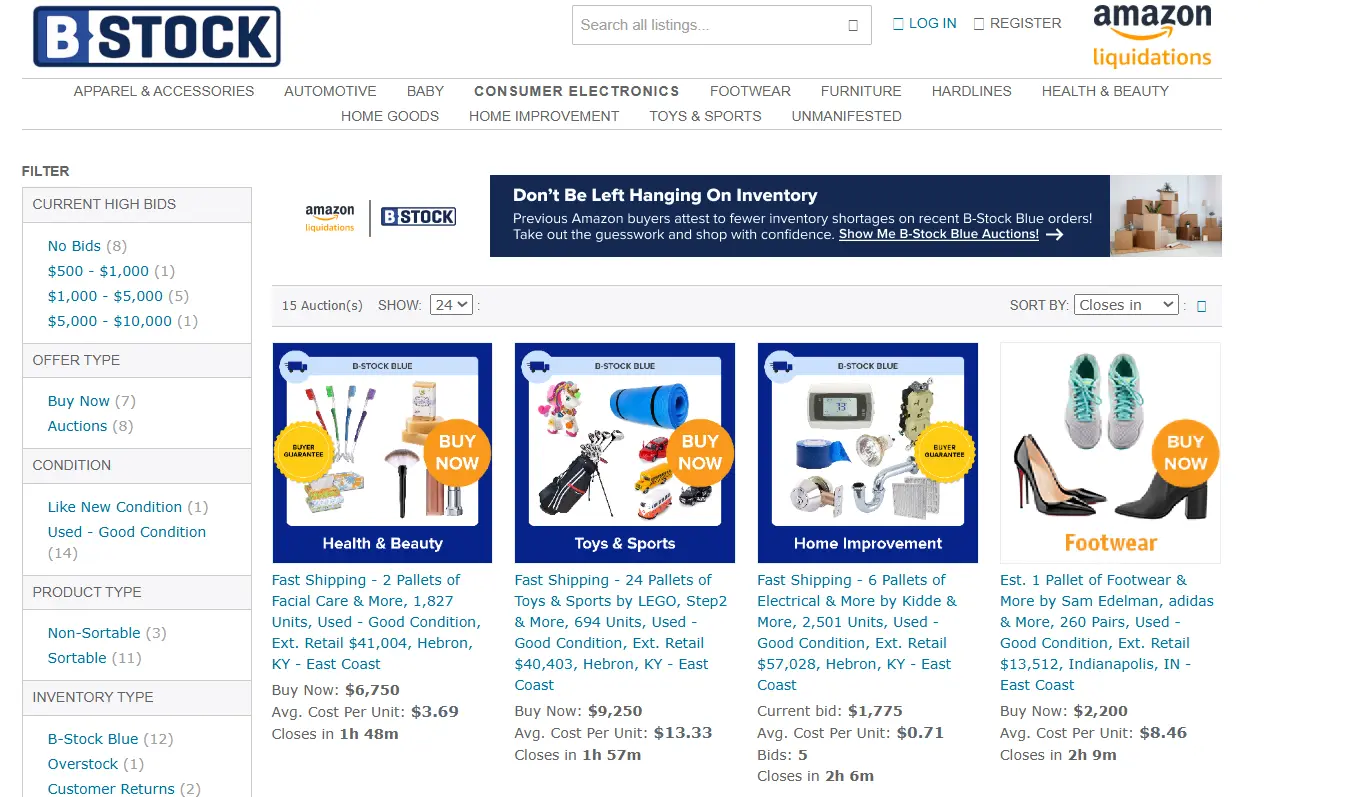Select the Consumer Electronics category tab
This screenshot has height=797, width=1362.
click(577, 91)
